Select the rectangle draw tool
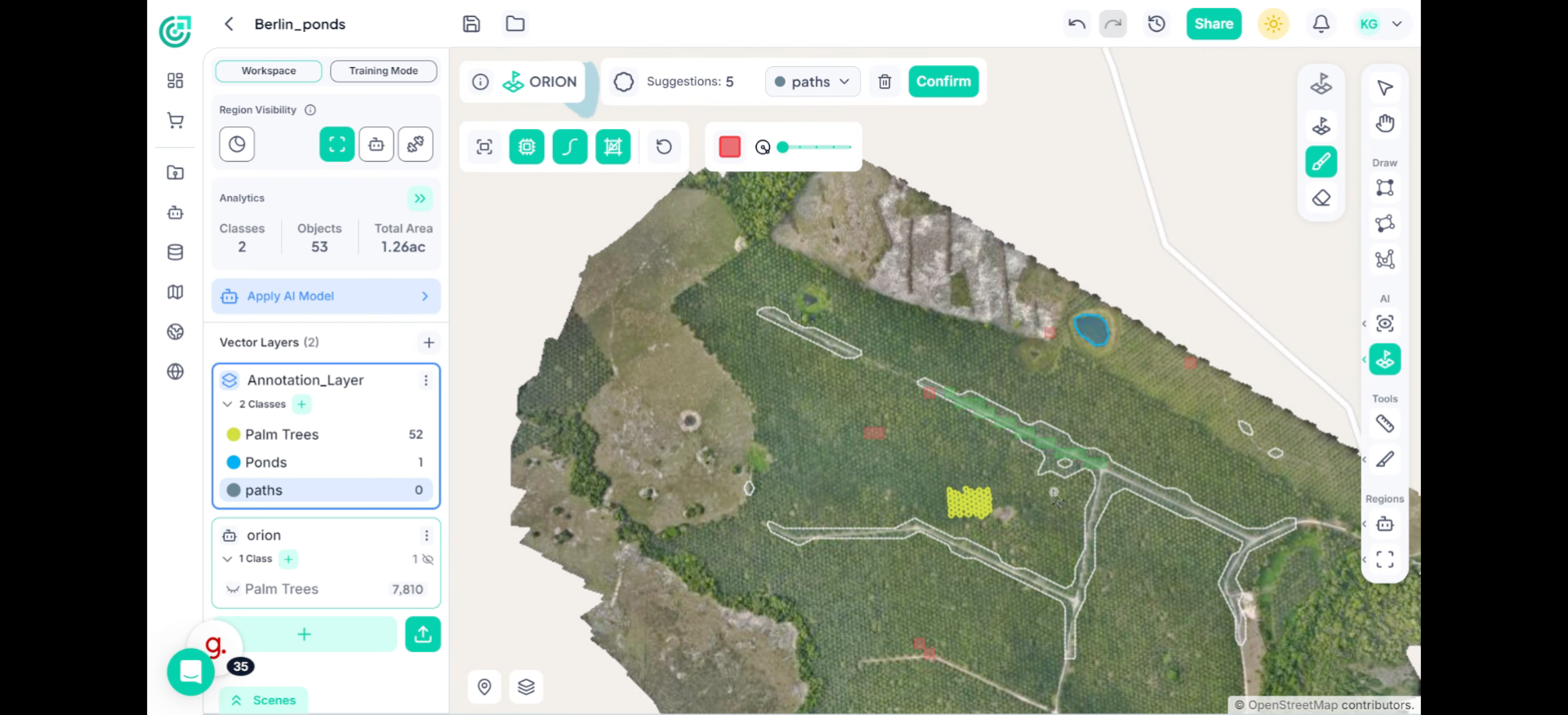Image resolution: width=1568 pixels, height=715 pixels. [x=1385, y=189]
